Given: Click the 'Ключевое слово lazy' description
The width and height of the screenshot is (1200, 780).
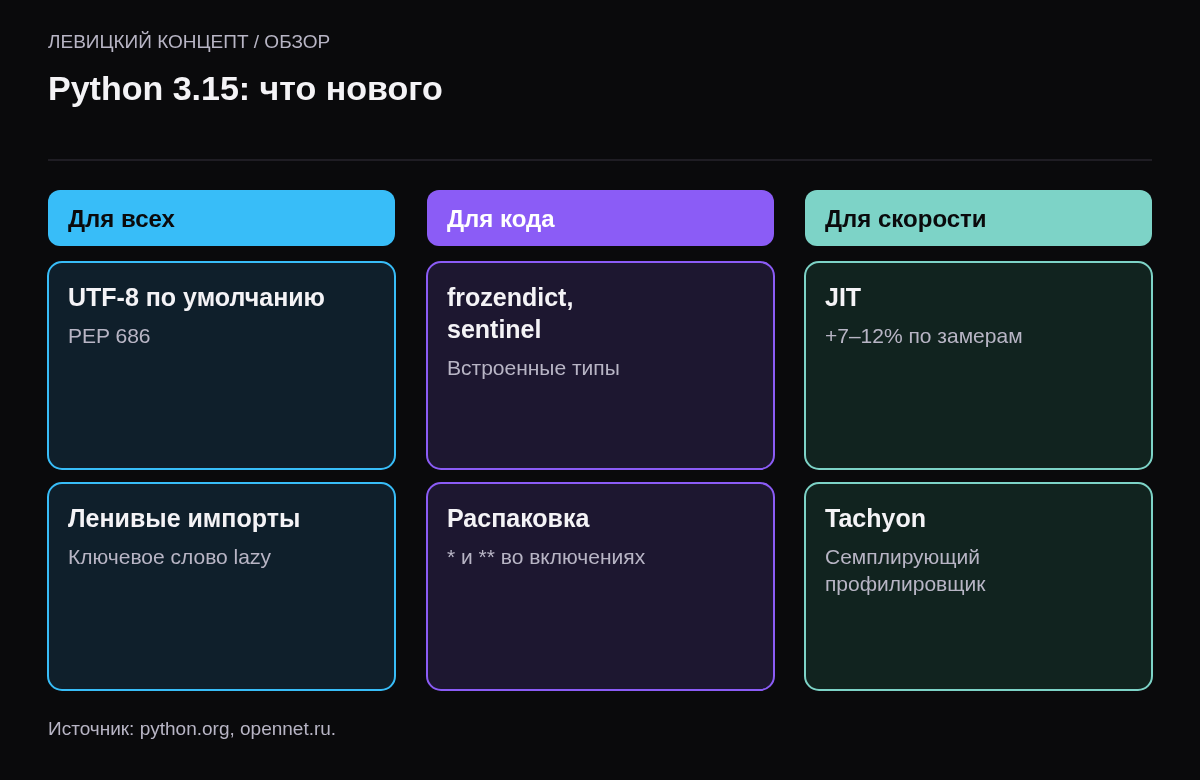Looking at the screenshot, I should [x=169, y=557].
